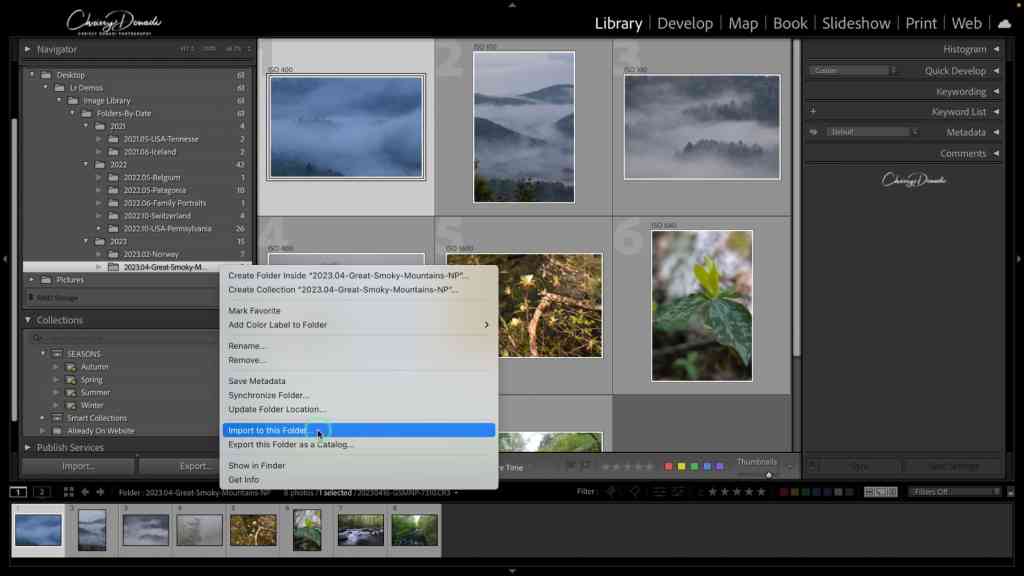Click the Import button

tap(78, 466)
